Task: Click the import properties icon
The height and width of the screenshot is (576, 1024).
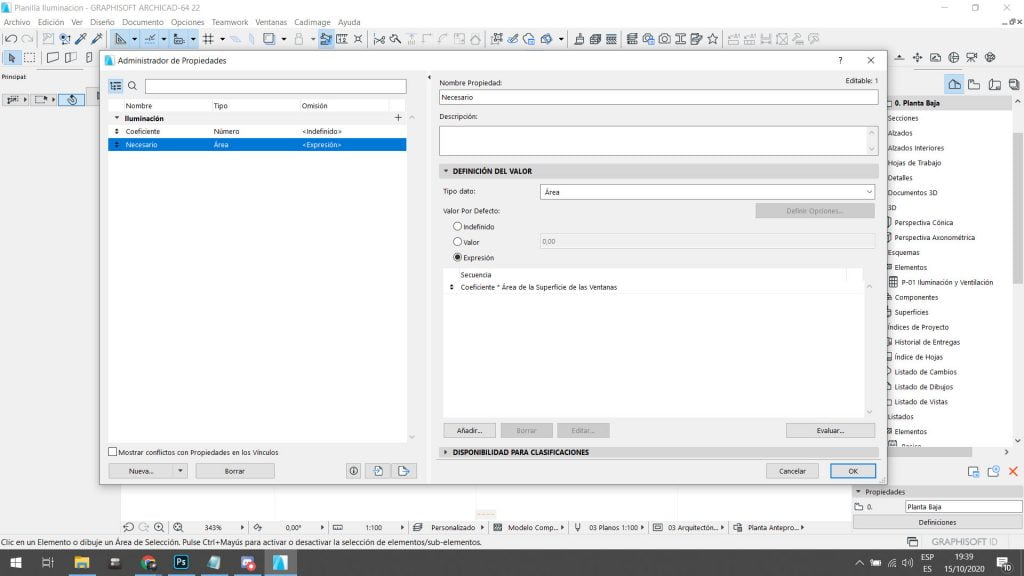Action: click(379, 471)
